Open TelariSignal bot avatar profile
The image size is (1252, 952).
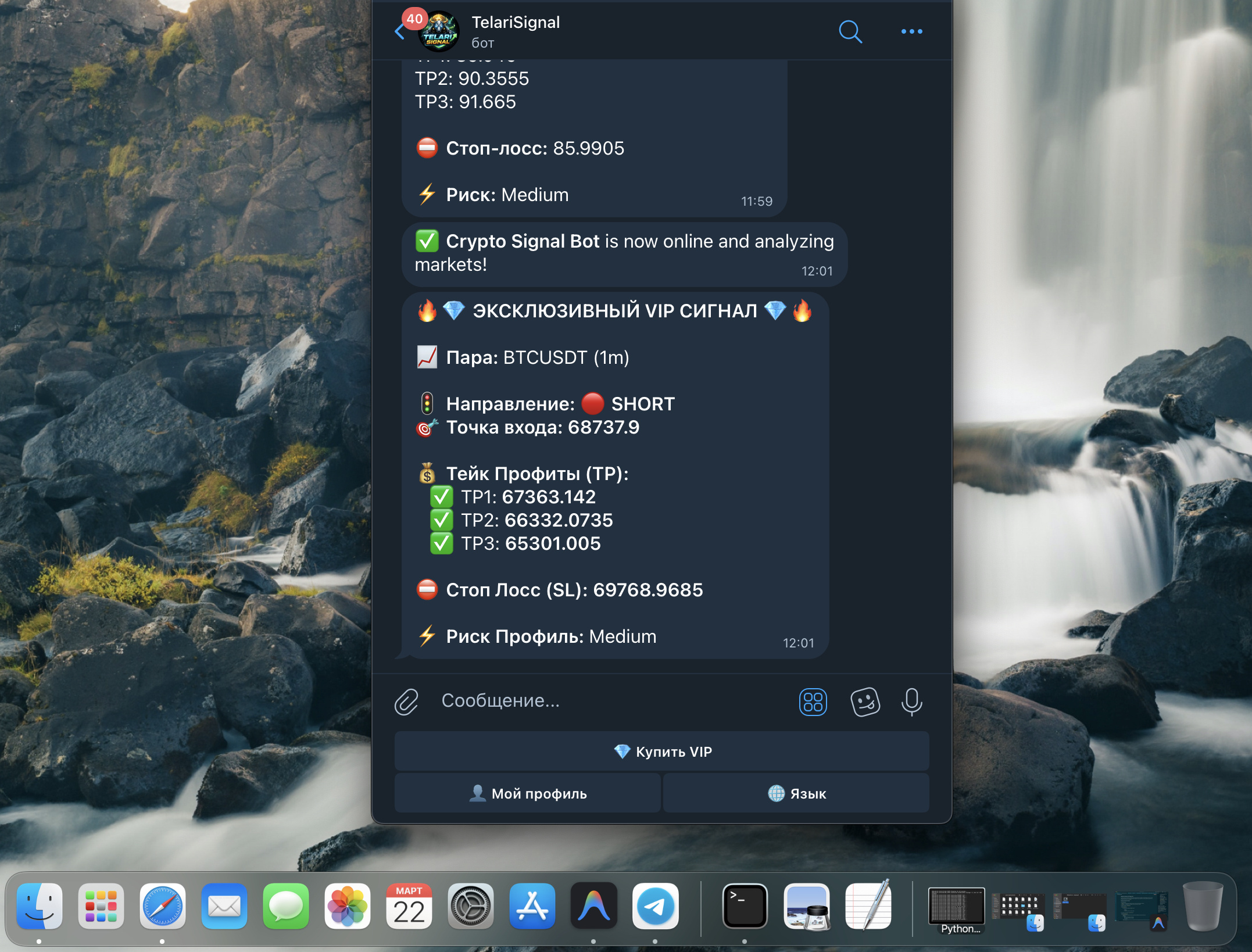click(439, 33)
